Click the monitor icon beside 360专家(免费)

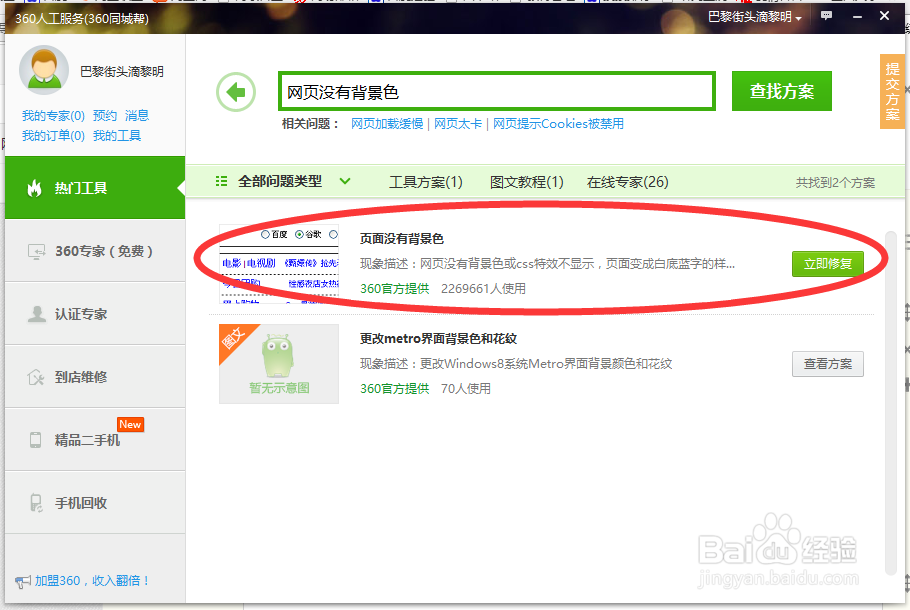(36, 251)
